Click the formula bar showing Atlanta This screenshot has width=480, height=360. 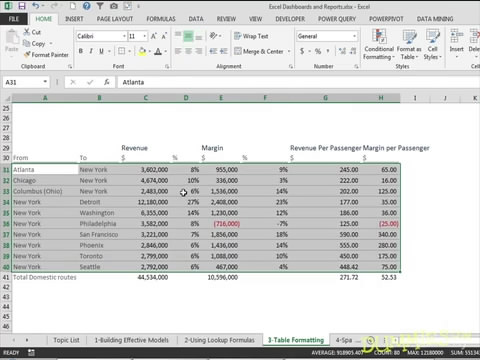point(299,82)
